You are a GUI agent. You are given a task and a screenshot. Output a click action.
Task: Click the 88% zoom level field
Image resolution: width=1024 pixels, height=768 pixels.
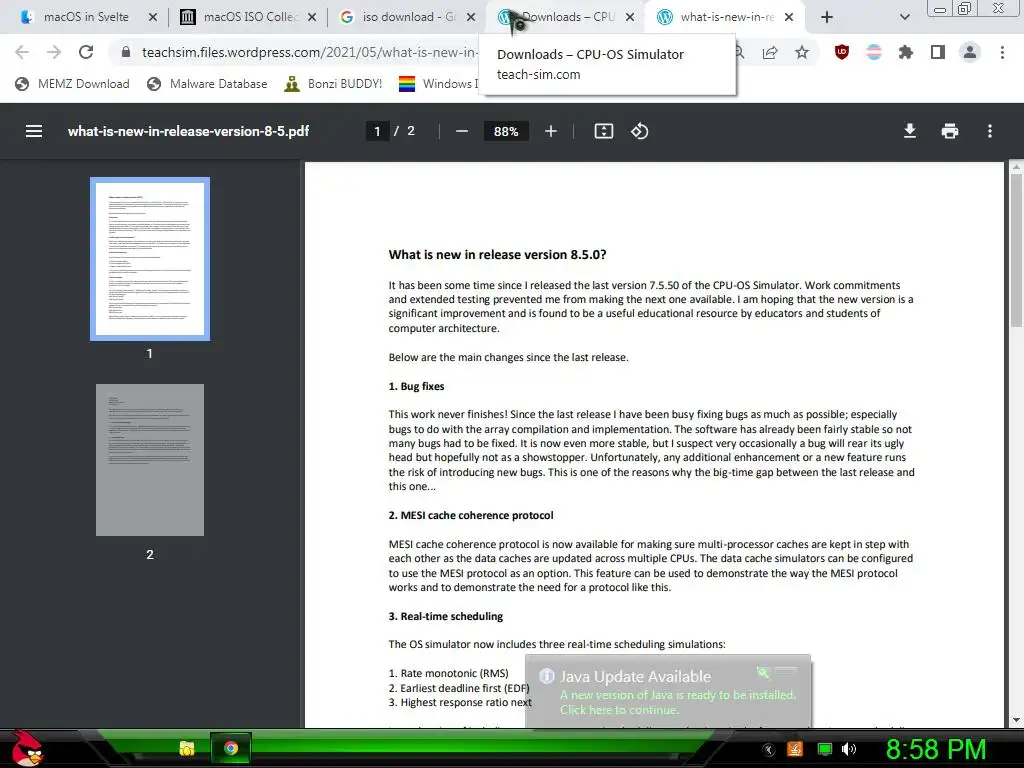[506, 131]
